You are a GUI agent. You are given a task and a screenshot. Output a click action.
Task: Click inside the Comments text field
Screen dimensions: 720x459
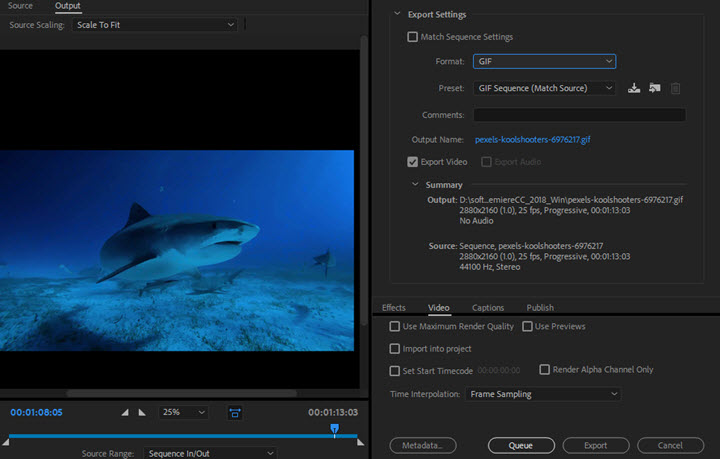coord(579,115)
